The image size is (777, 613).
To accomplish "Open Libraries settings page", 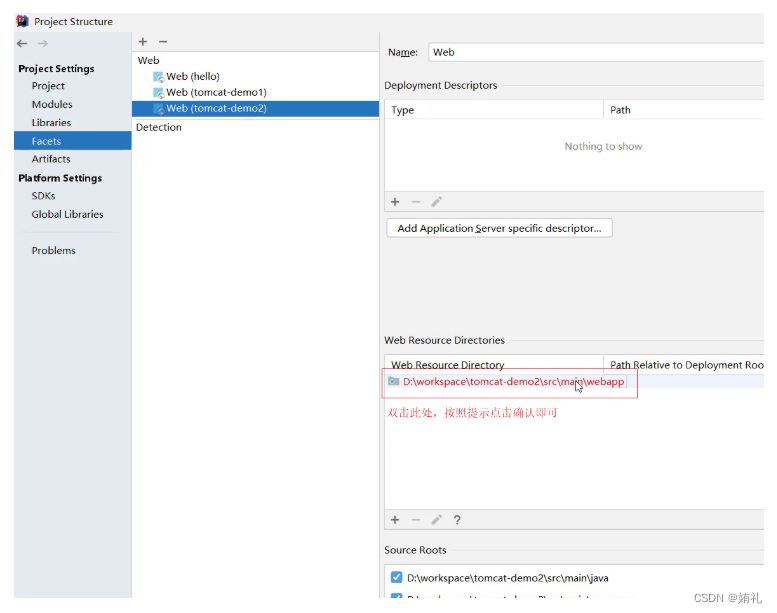I will [51, 122].
